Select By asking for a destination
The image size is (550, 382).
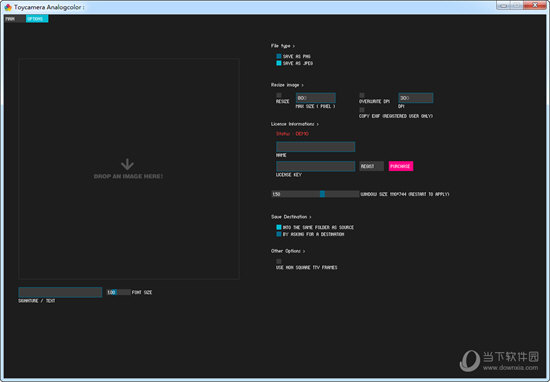(279, 234)
